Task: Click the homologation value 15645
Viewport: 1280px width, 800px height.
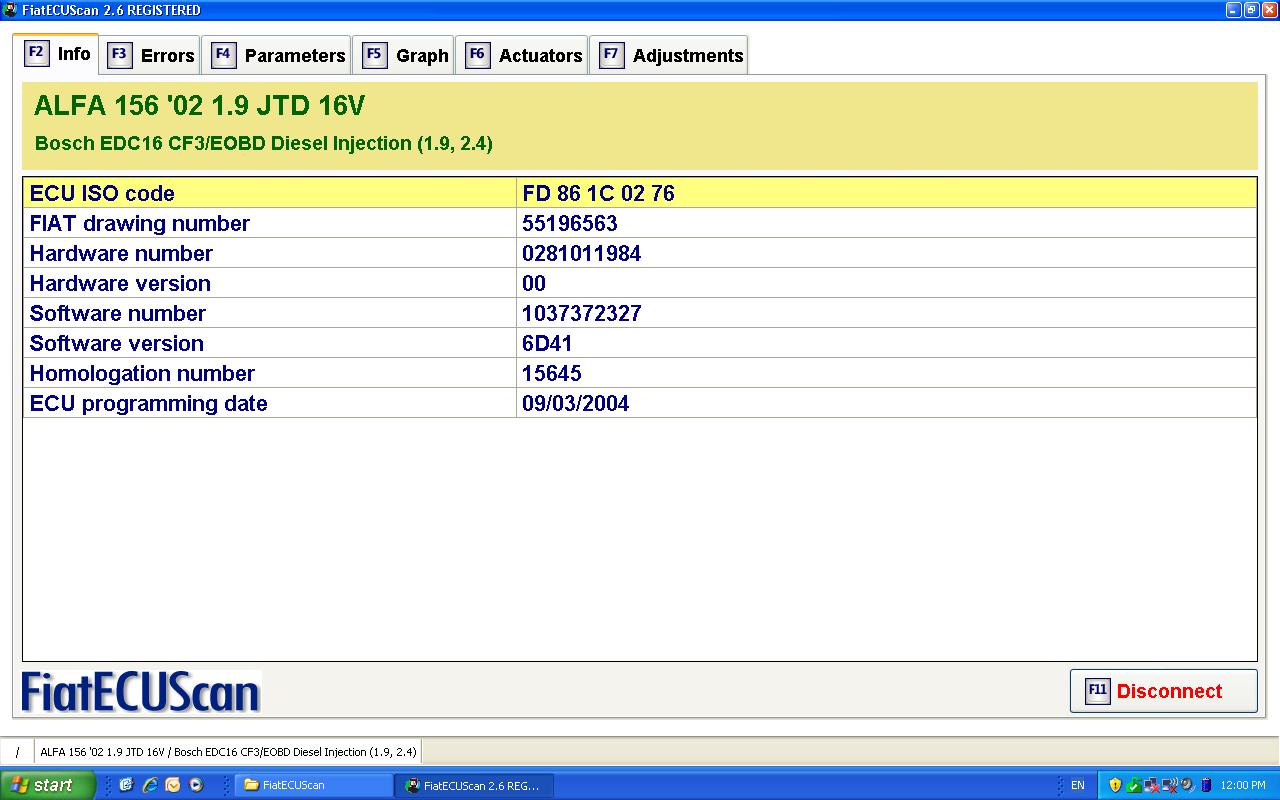Action: tap(551, 373)
